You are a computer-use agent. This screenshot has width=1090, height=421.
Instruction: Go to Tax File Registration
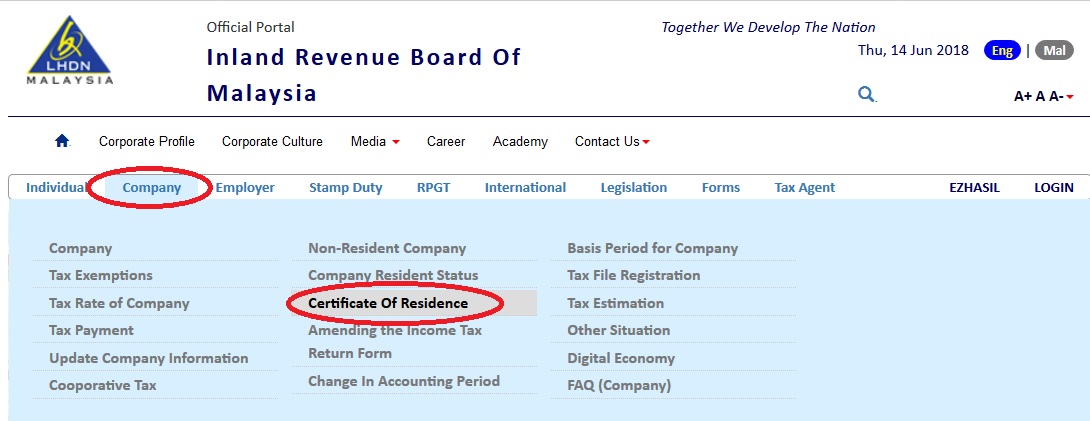click(633, 275)
